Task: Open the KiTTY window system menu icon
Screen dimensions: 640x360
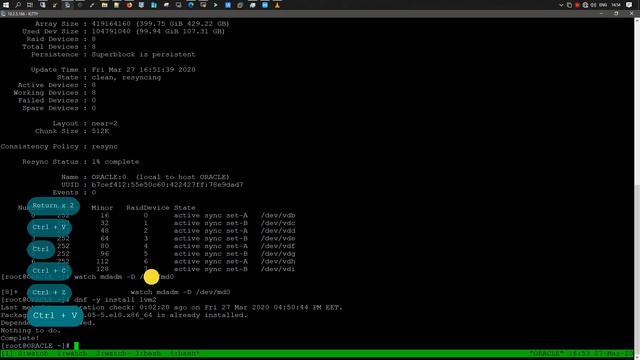Action: [x=3, y=13]
